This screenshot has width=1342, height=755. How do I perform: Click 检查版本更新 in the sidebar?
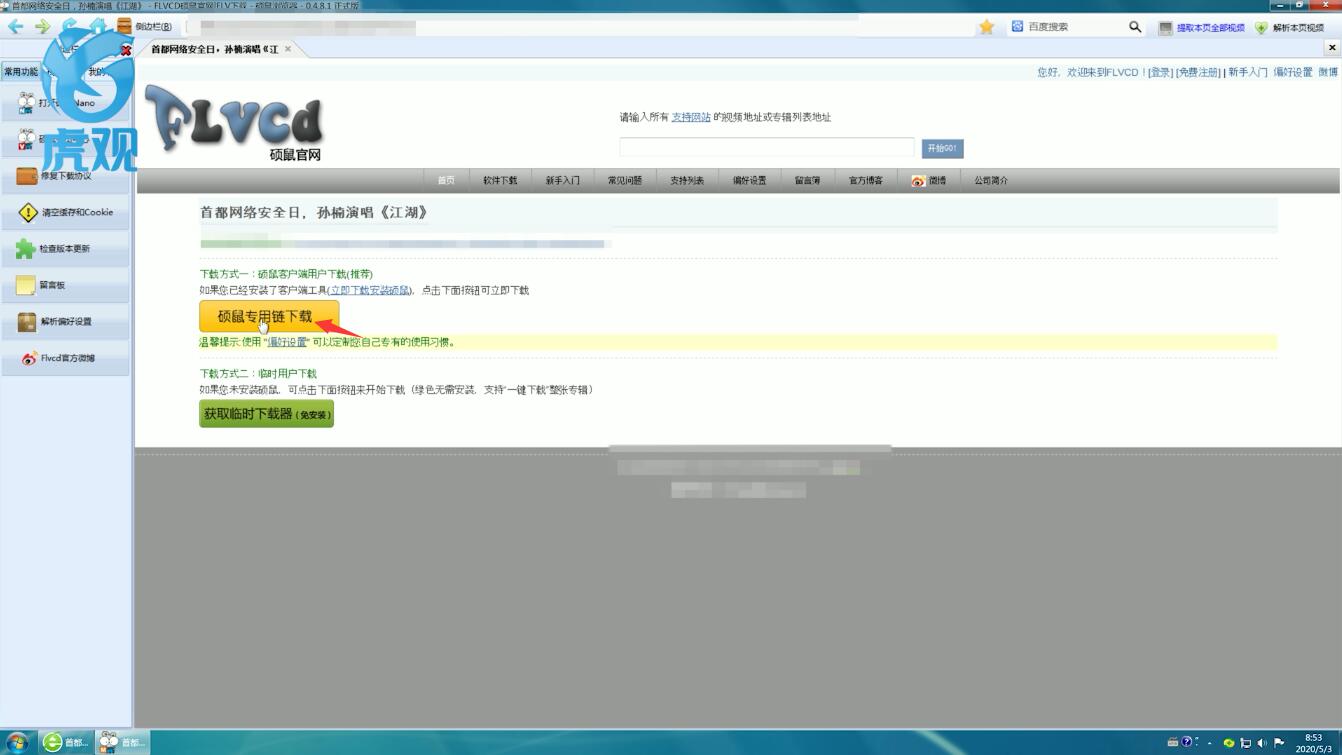click(65, 249)
